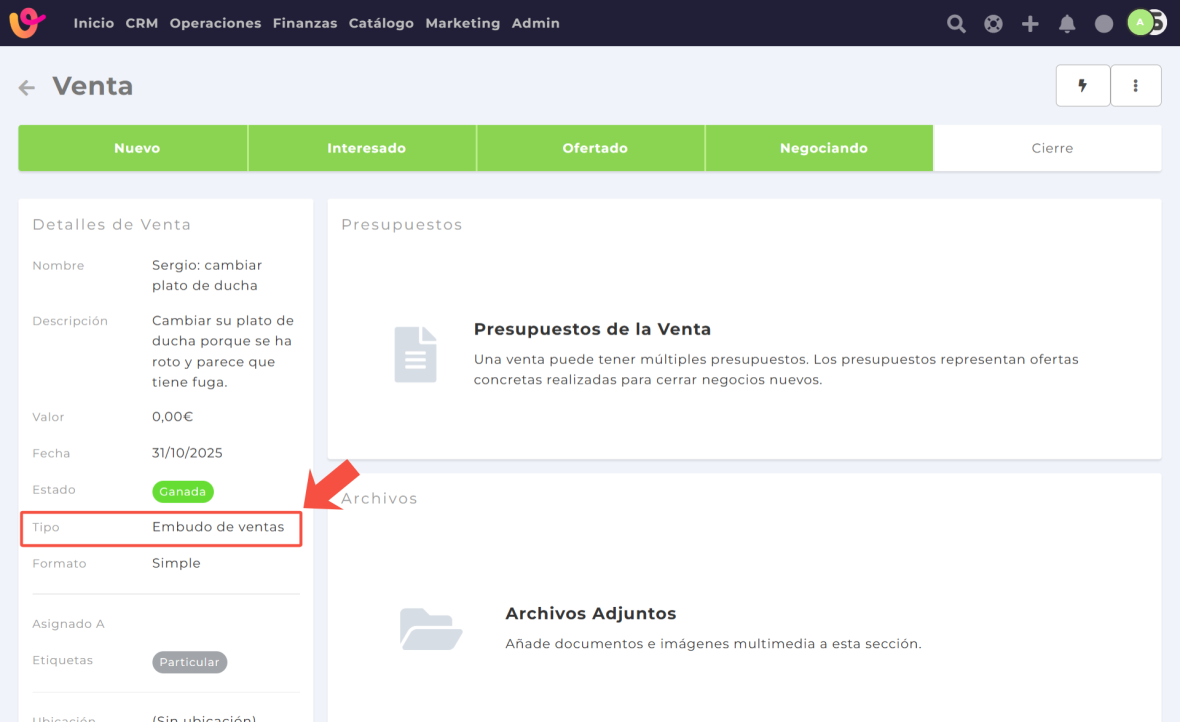Image resolution: width=1180 pixels, height=722 pixels.
Task: Open the Operaciones menu
Action: pos(215,23)
